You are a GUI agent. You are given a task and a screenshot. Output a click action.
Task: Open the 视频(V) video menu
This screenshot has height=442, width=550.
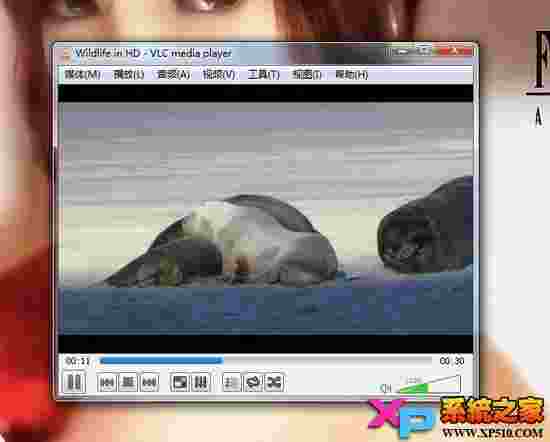(219, 74)
